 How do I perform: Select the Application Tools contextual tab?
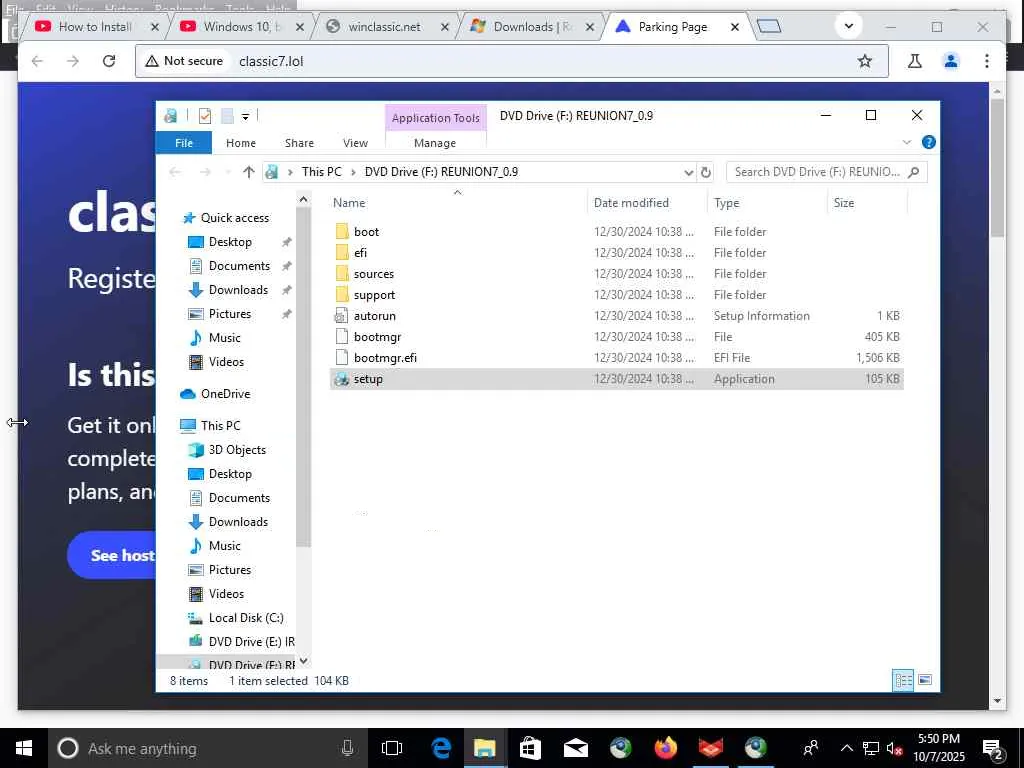click(436, 118)
